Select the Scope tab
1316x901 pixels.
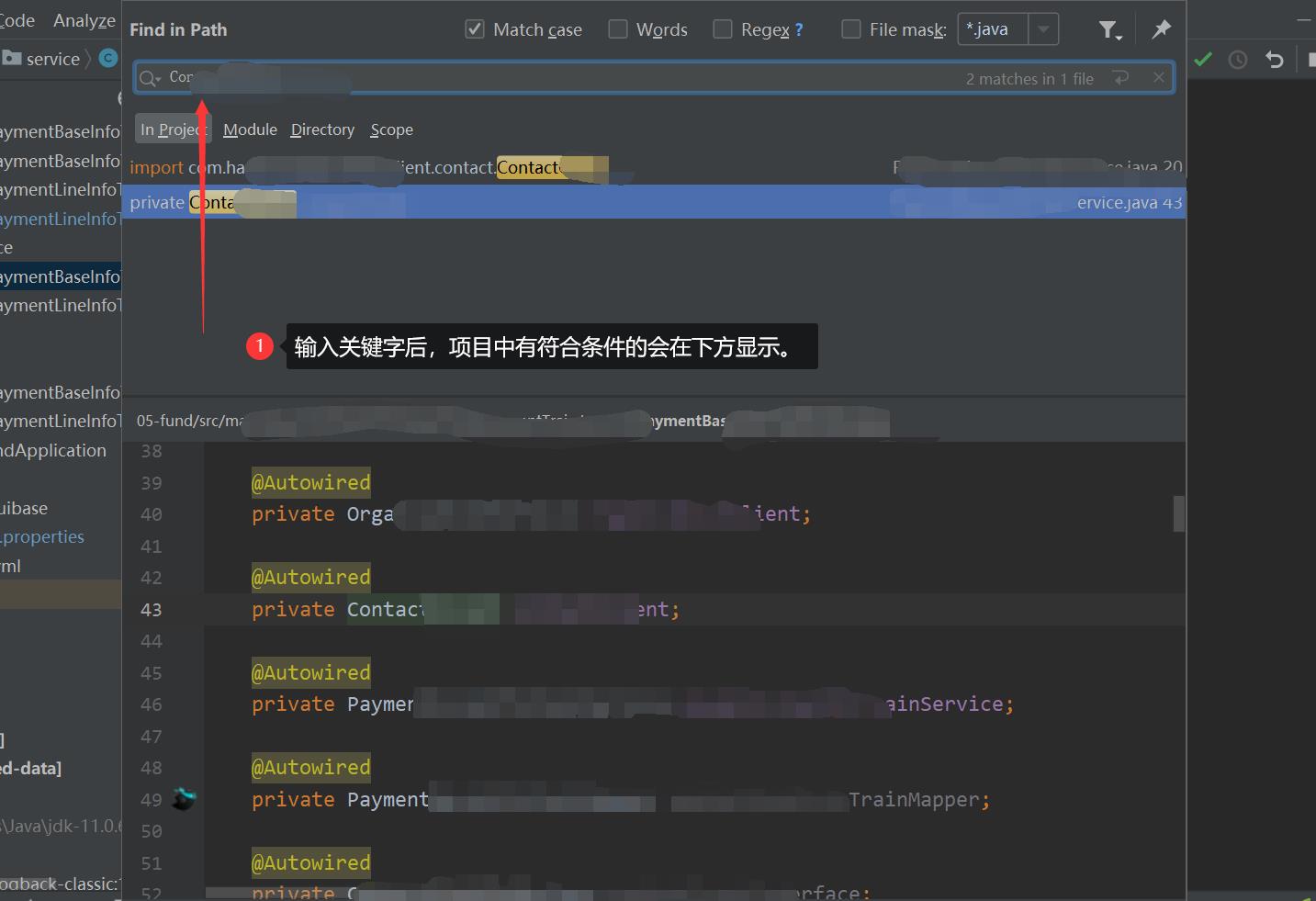[x=391, y=130]
